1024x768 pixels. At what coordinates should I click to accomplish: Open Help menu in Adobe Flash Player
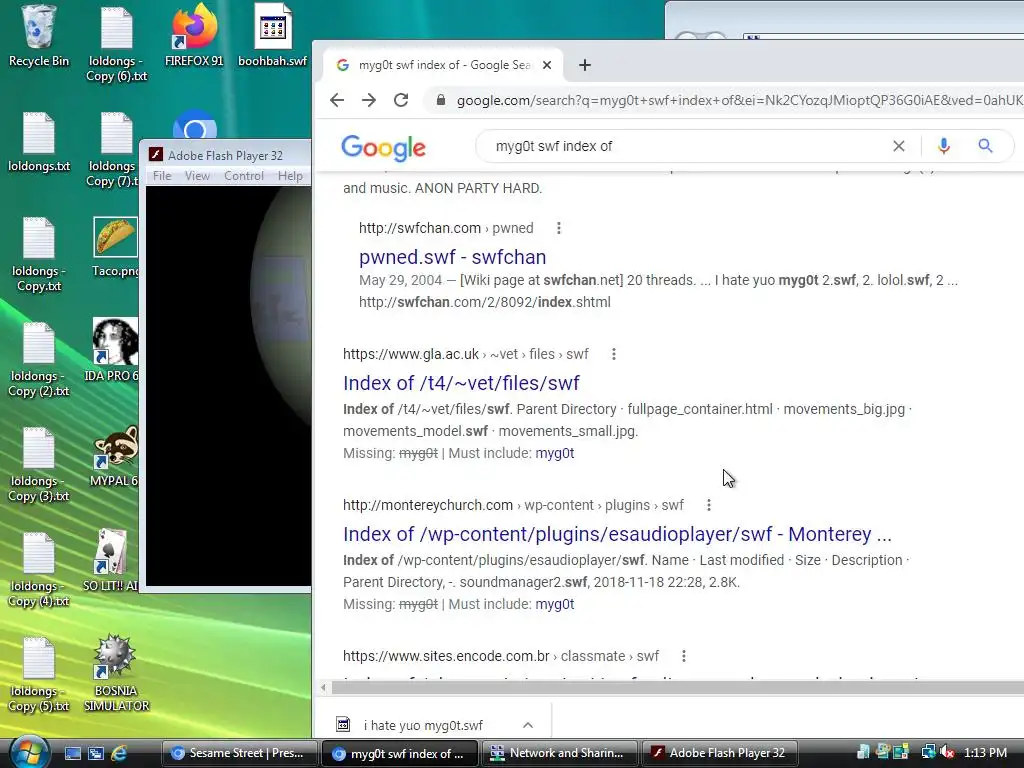point(290,176)
